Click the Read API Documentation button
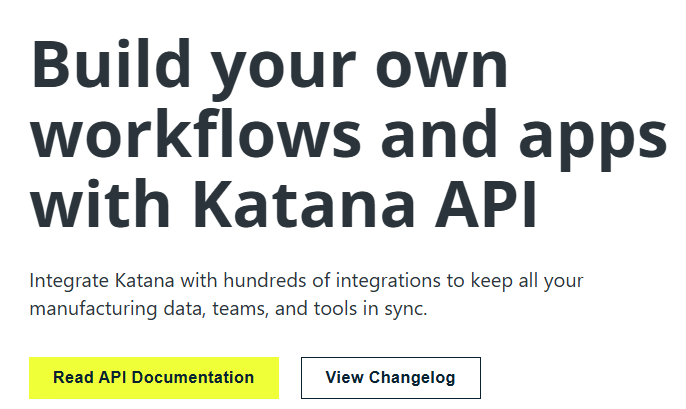 click(x=154, y=378)
